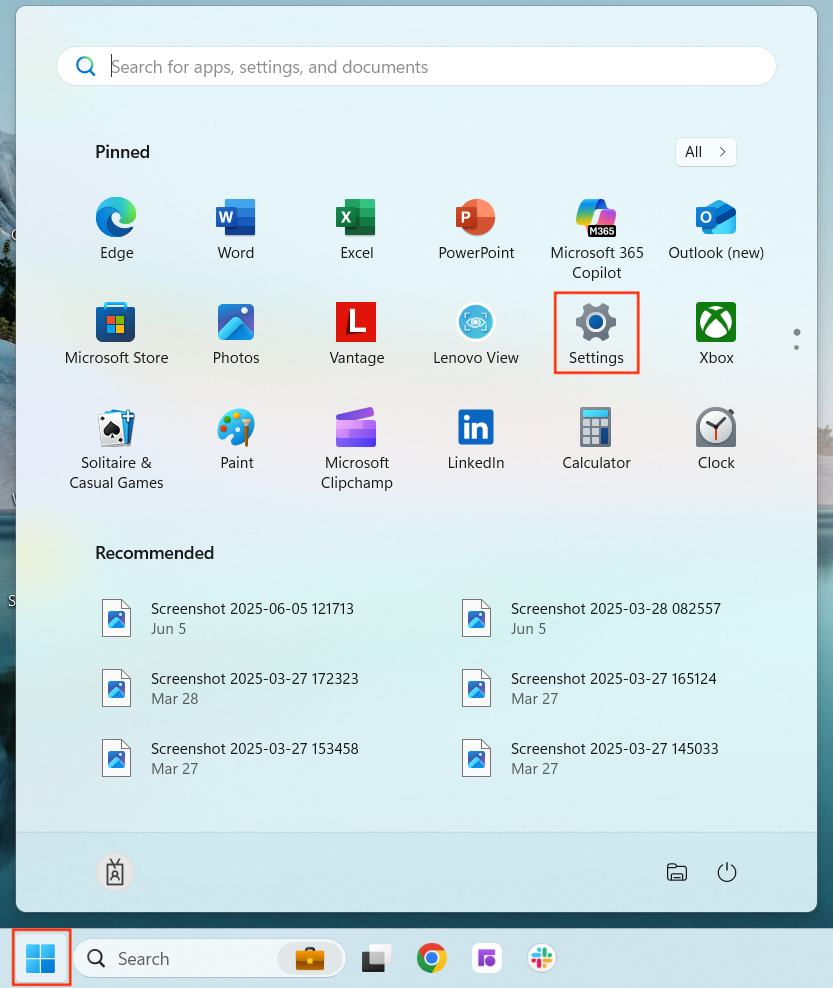The height and width of the screenshot is (988, 833).
Task: Show All apps list
Action: 705,152
